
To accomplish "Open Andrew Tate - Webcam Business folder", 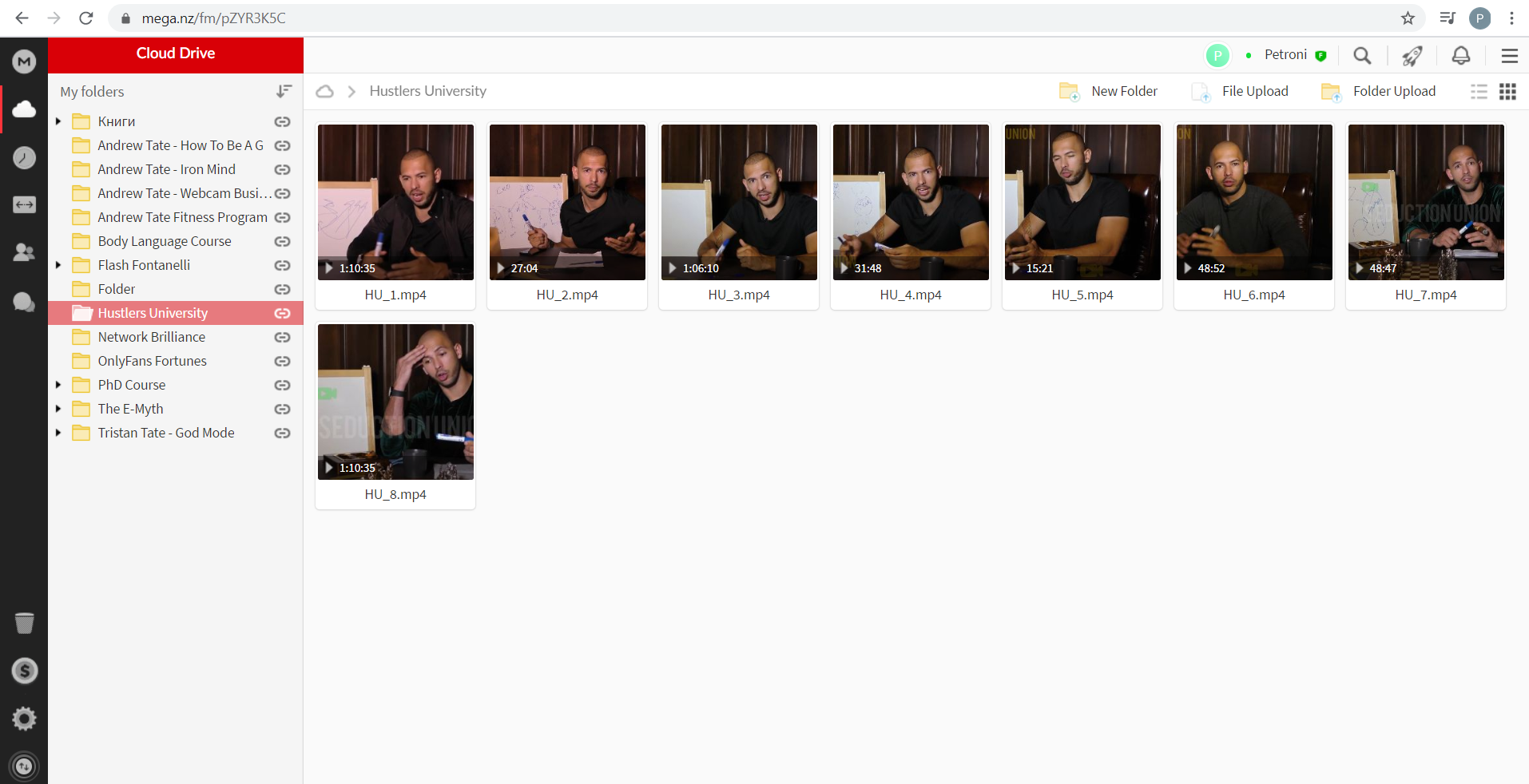I will point(176,193).
